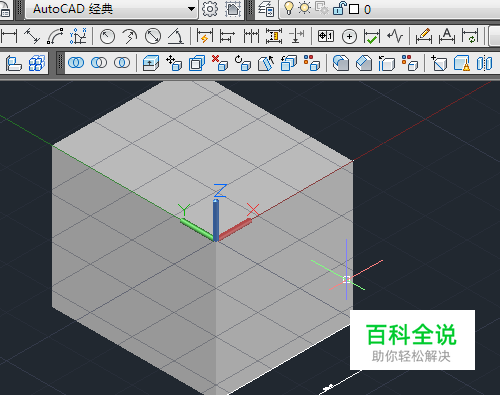This screenshot has width=500, height=395.
Task: Select the Extrude Faces tool
Action: pyautogui.click(x=151, y=63)
